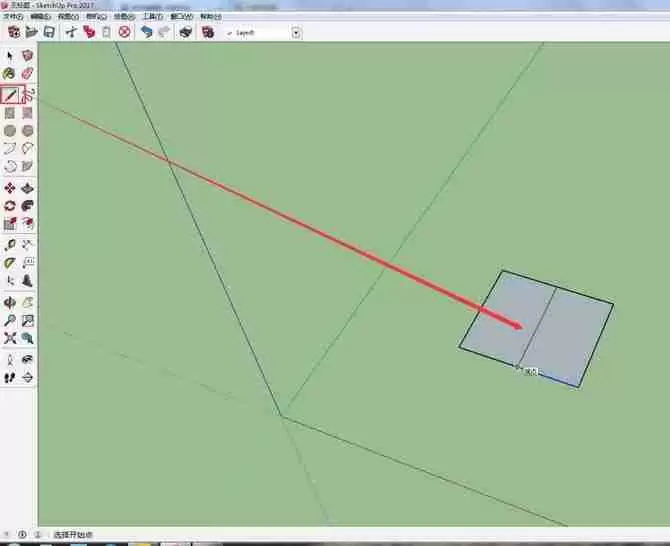Activate the Rotate tool
The height and width of the screenshot is (546, 670).
coord(10,206)
